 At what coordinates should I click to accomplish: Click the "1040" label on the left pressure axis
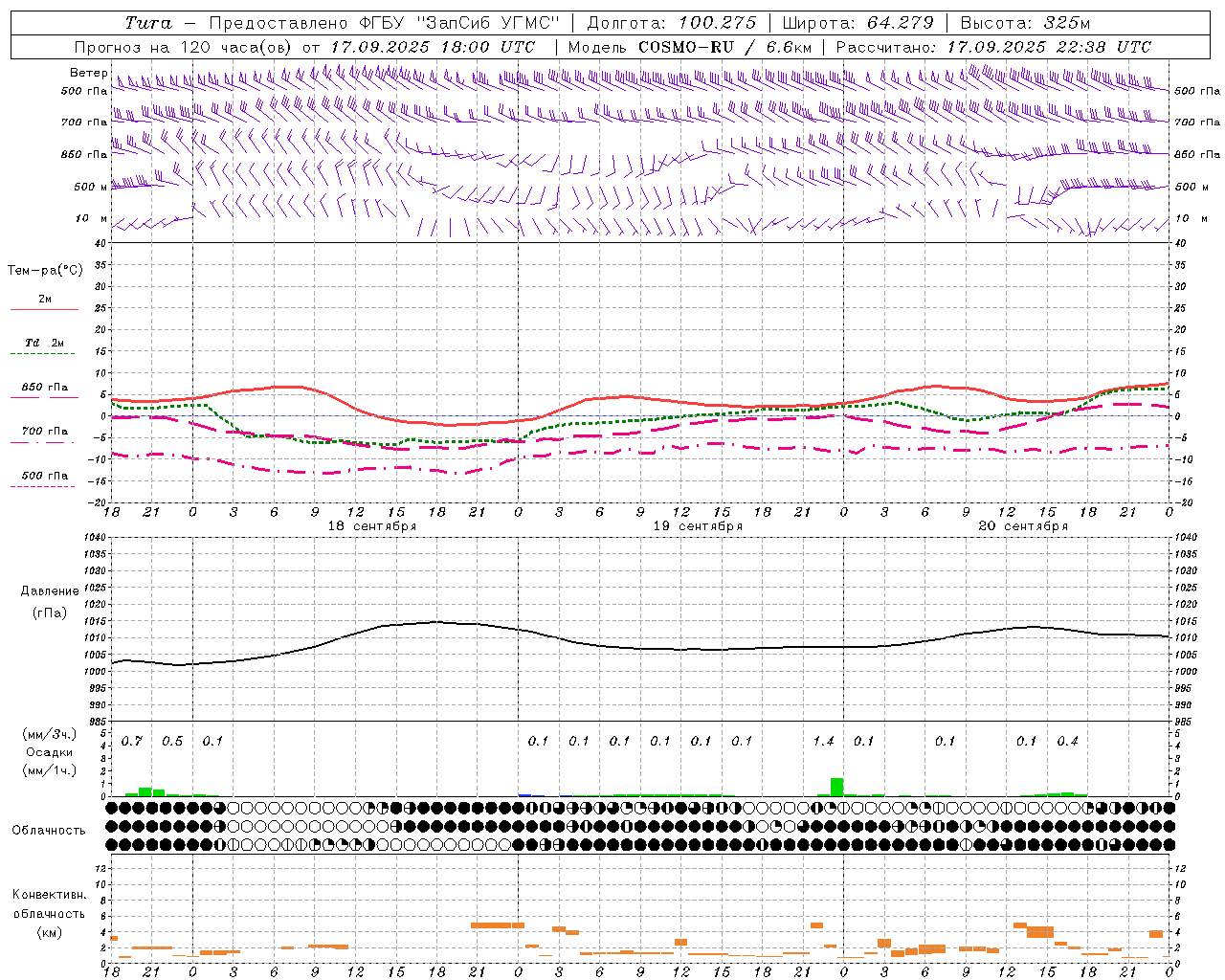pos(93,537)
